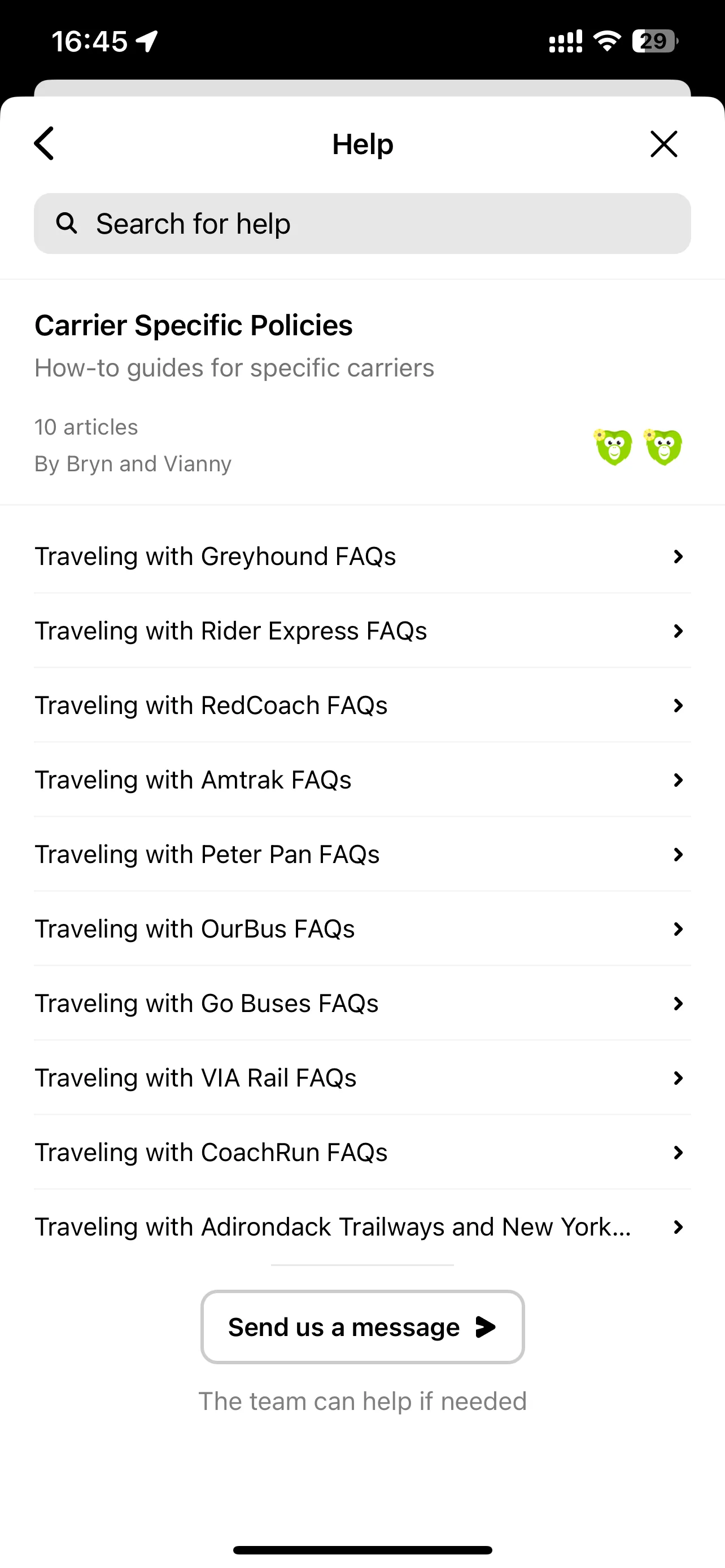Tap the magnifying glass search icon
The height and width of the screenshot is (1568, 725).
click(67, 224)
